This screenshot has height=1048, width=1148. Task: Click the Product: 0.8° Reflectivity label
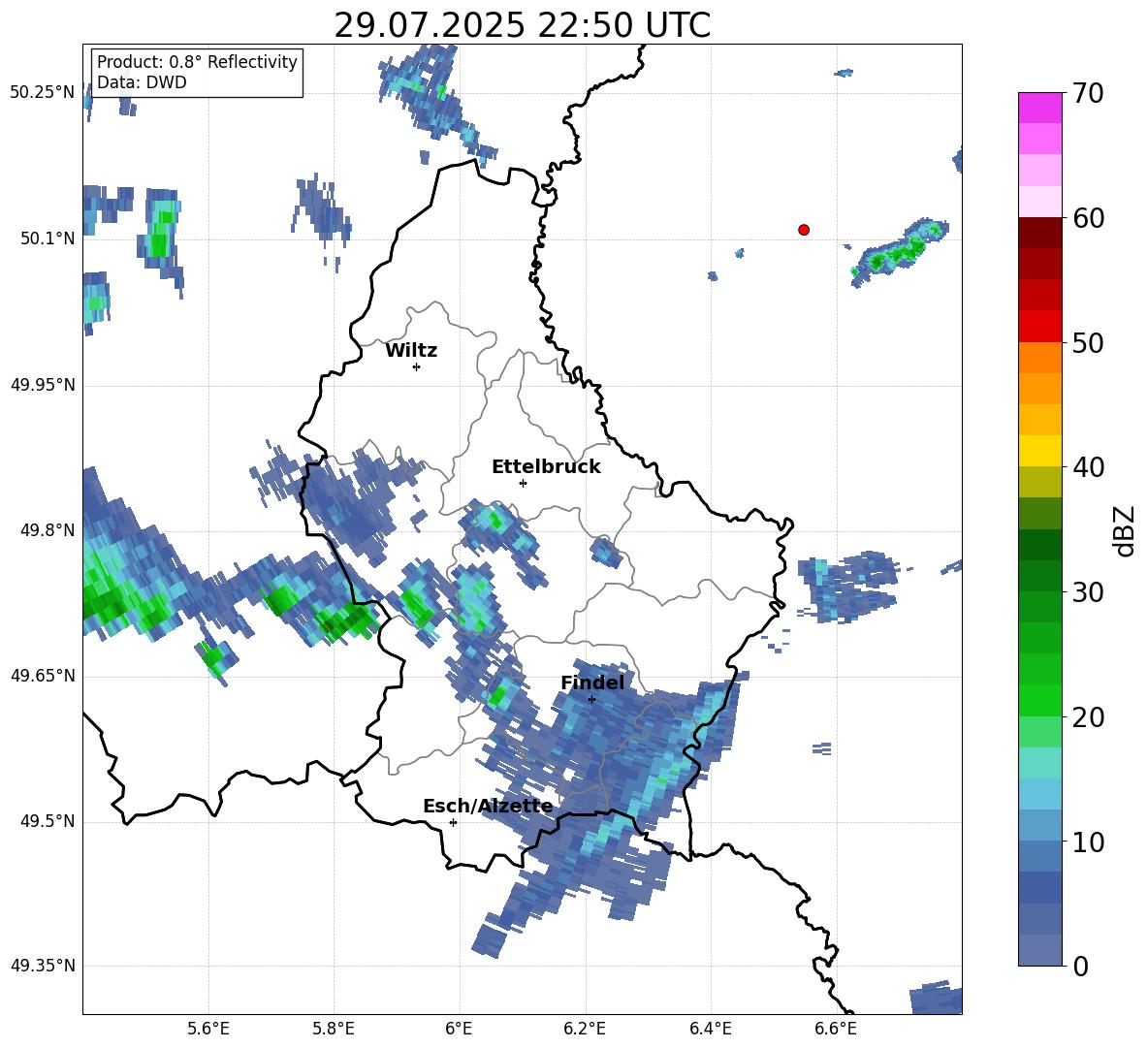(x=197, y=62)
